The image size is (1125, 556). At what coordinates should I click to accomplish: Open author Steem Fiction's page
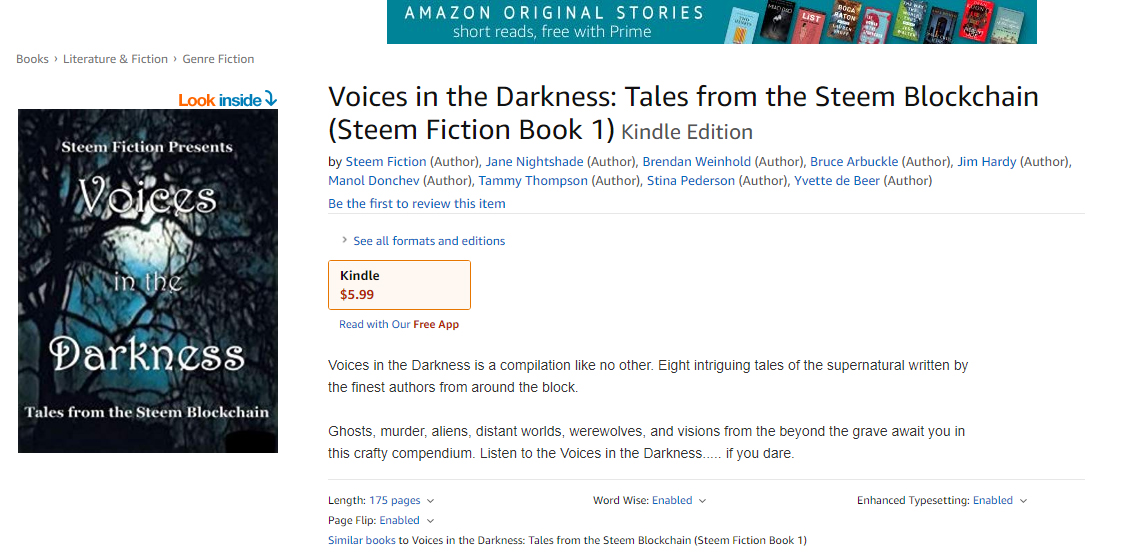(386, 161)
